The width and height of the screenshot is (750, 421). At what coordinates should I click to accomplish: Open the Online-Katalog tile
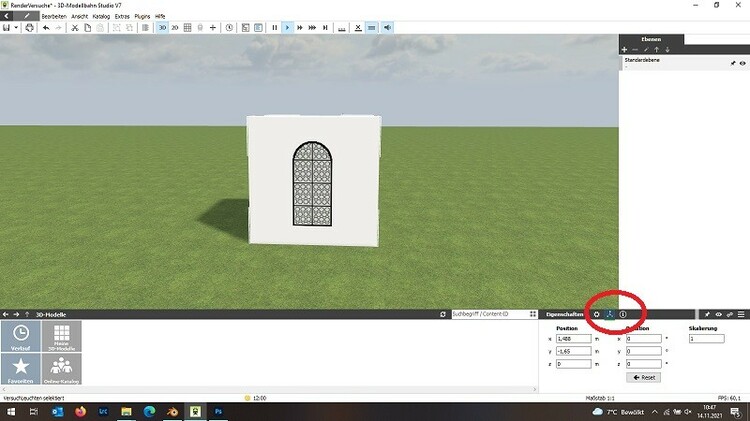(62, 369)
